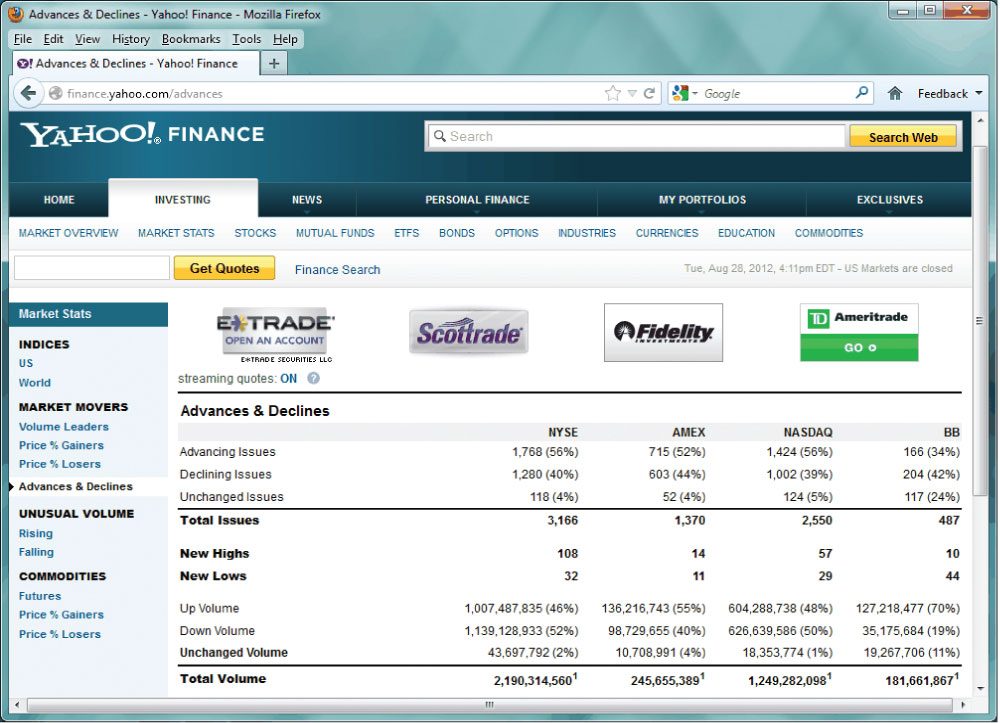Click the EDUCATION sub-navigation link
The width and height of the screenshot is (1000, 723).
(x=746, y=233)
